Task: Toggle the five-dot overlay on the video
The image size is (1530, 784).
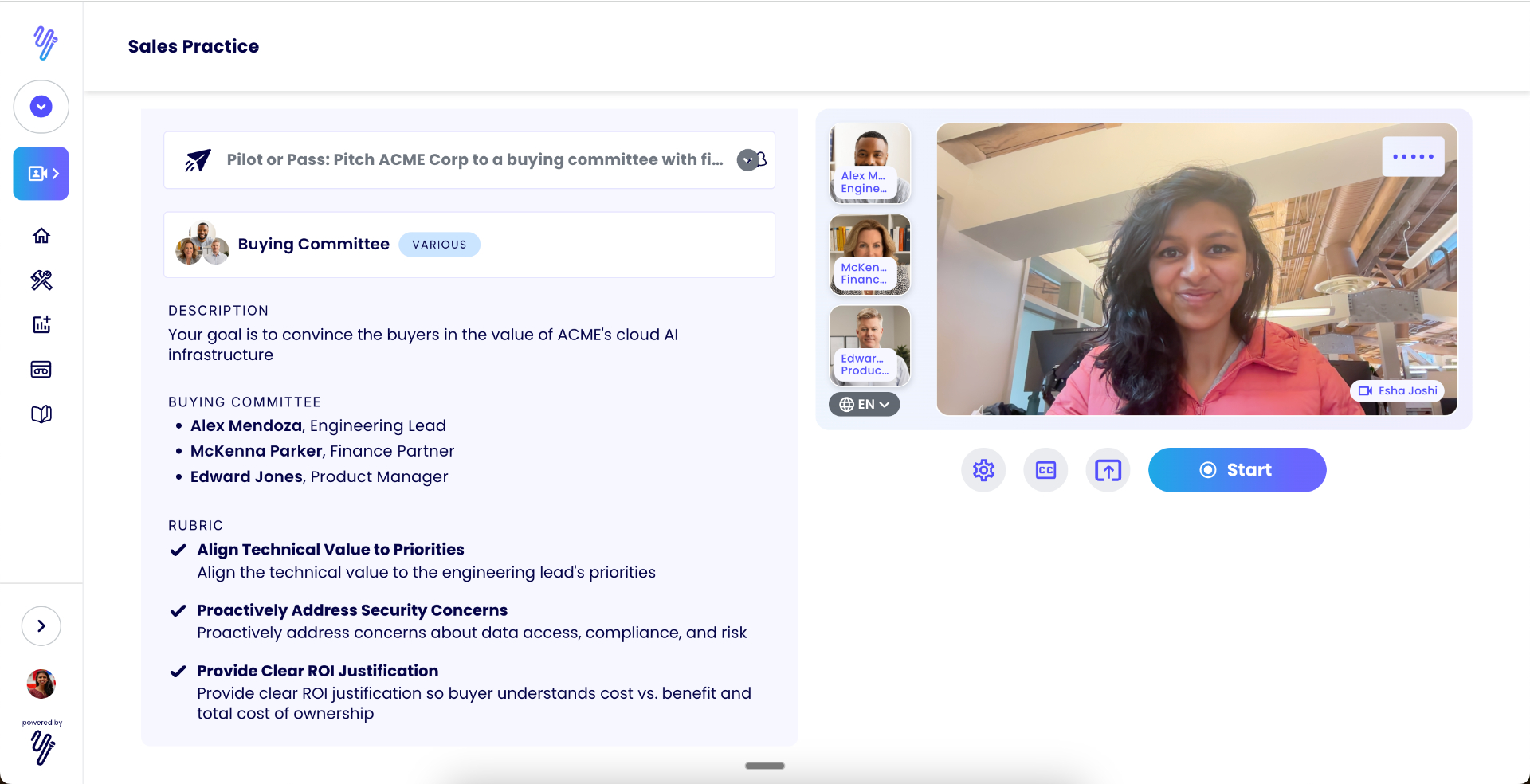Action: click(1413, 156)
